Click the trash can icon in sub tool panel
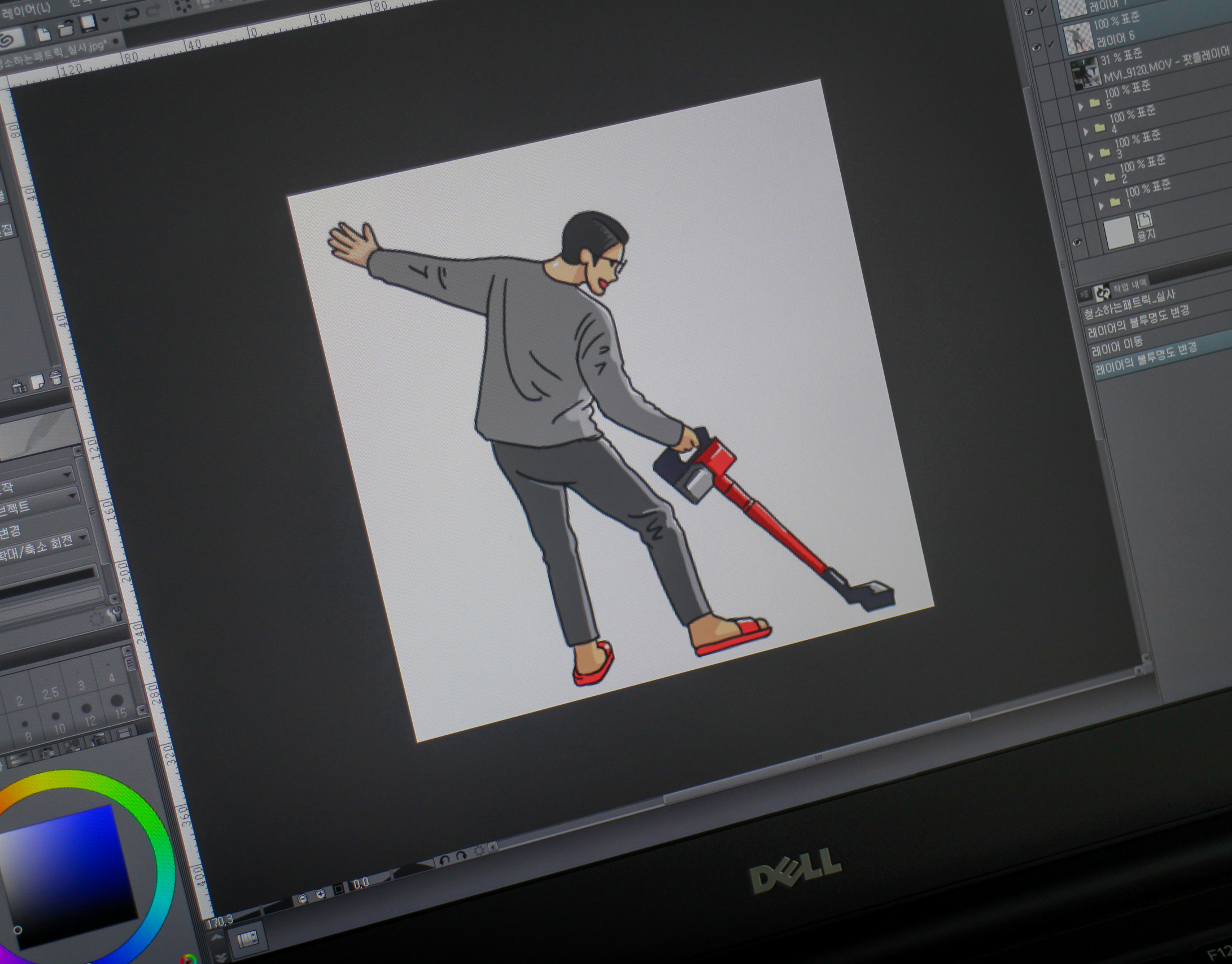 tap(55, 378)
